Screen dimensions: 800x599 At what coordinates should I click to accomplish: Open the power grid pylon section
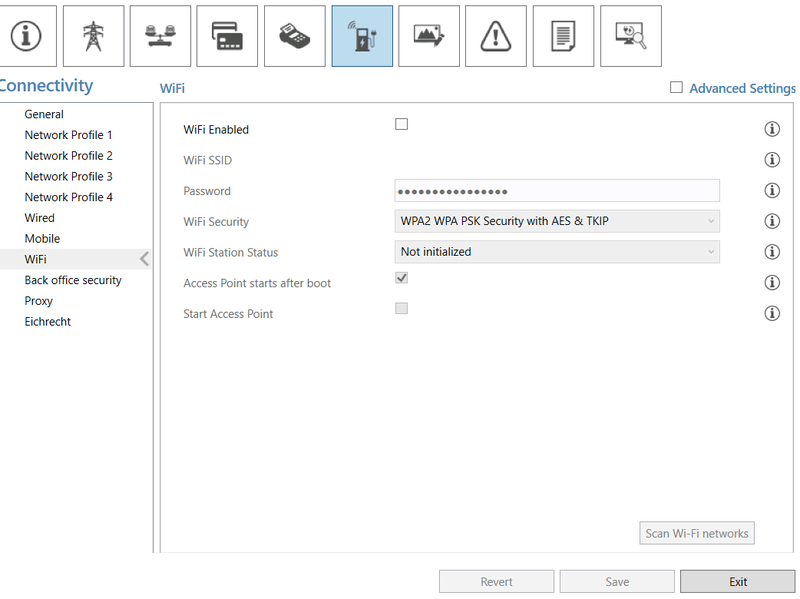pyautogui.click(x=93, y=36)
